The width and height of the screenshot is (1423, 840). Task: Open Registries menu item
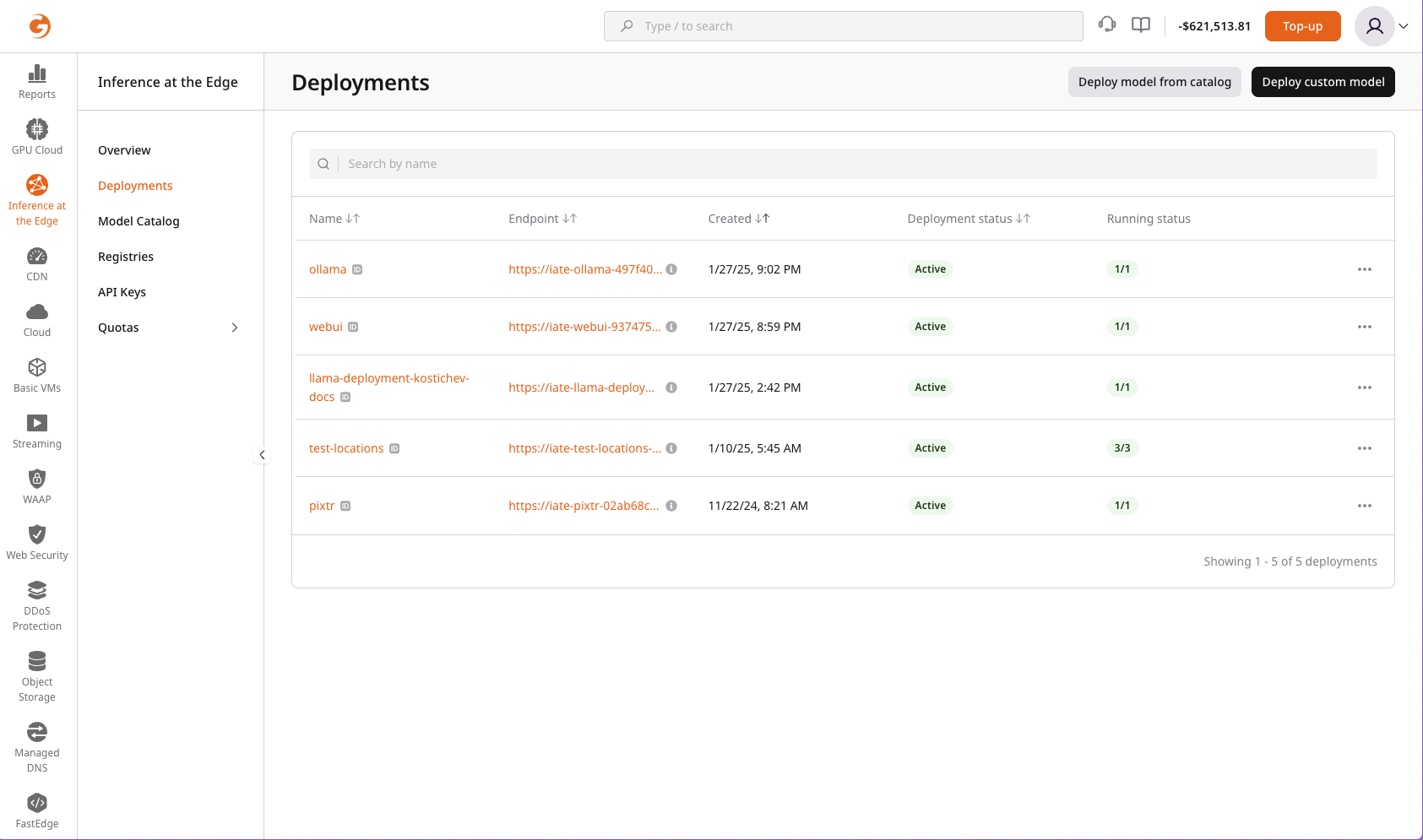126,257
